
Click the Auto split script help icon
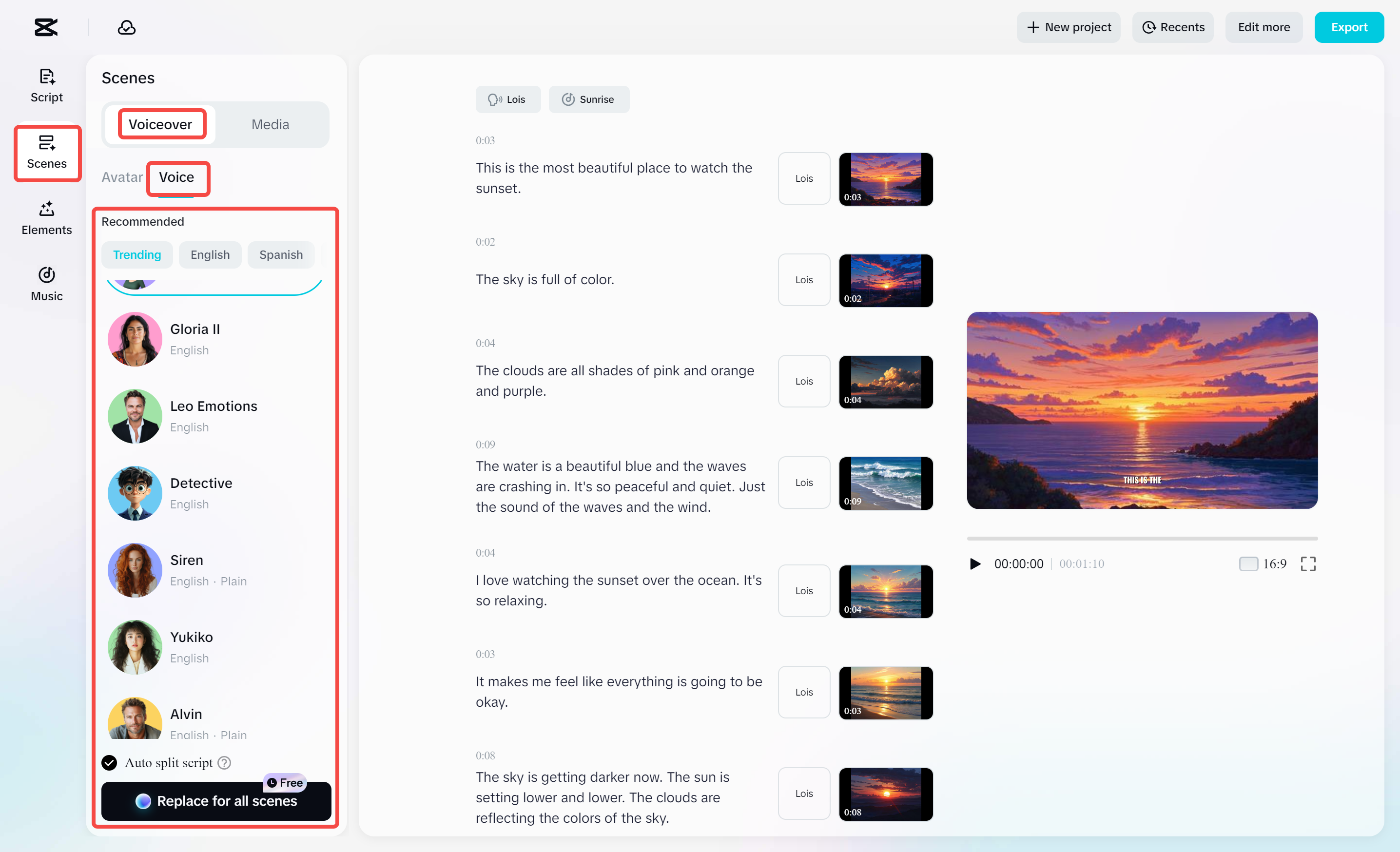223,763
